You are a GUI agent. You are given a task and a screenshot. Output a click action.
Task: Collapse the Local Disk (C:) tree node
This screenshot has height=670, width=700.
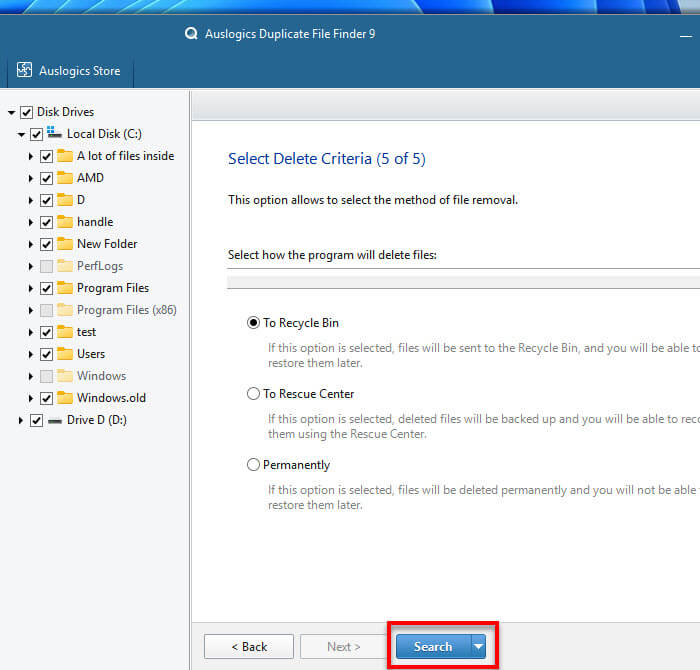point(22,134)
